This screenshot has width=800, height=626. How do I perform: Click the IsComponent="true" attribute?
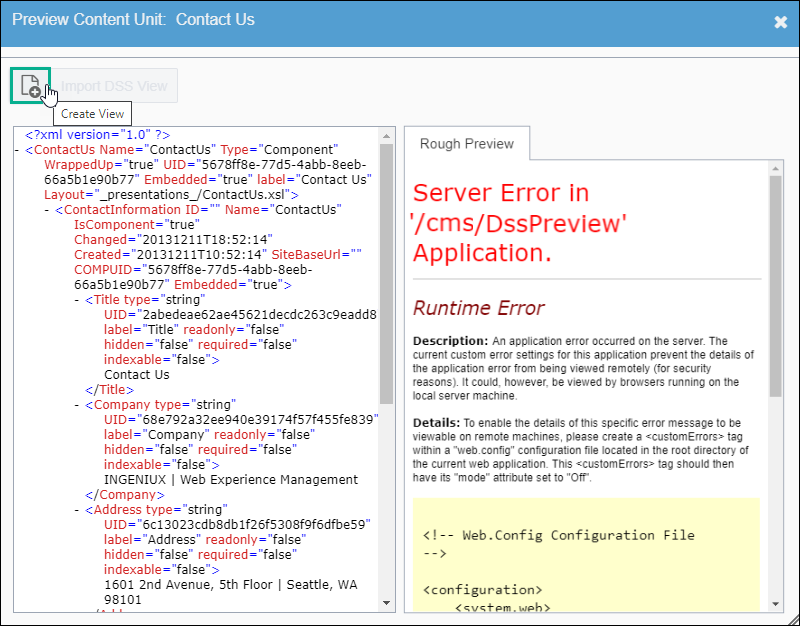click(137, 224)
